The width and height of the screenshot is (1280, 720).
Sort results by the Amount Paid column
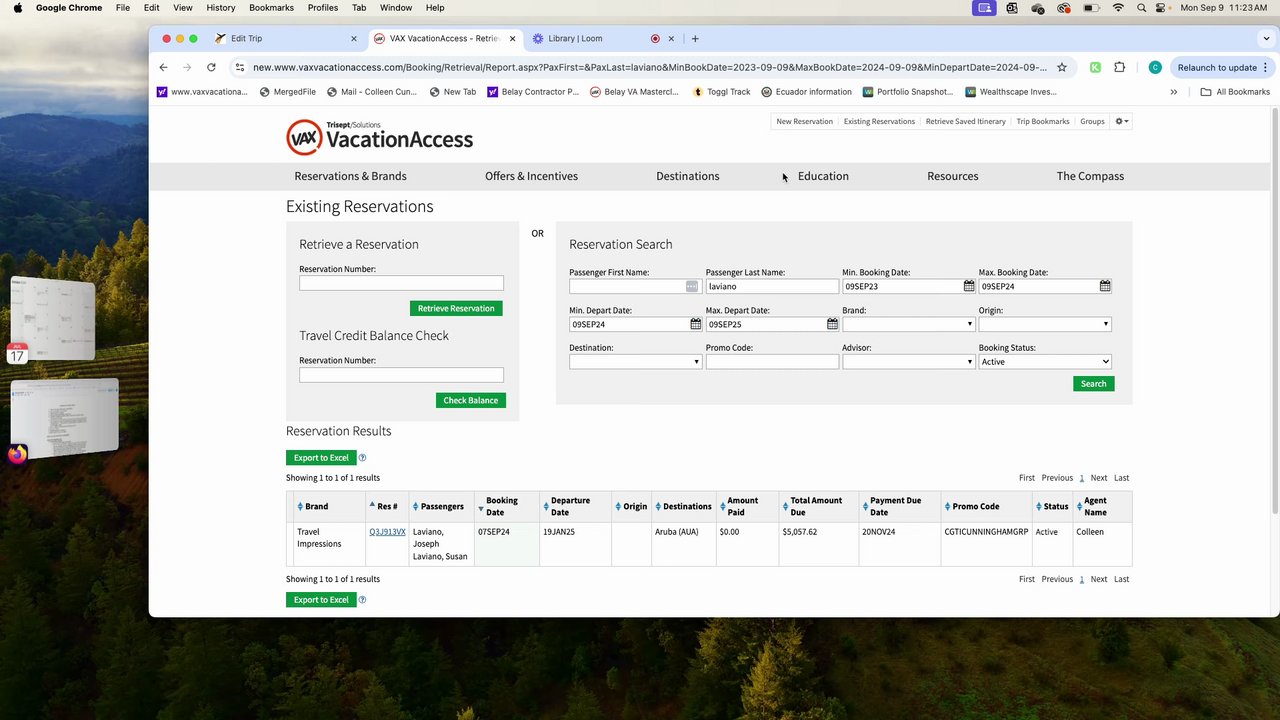742,506
